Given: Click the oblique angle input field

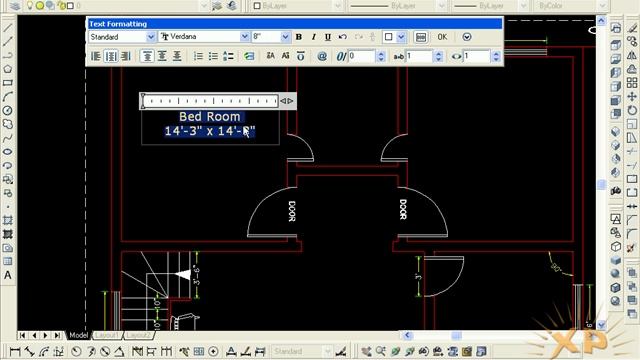Looking at the screenshot, I should (362, 56).
